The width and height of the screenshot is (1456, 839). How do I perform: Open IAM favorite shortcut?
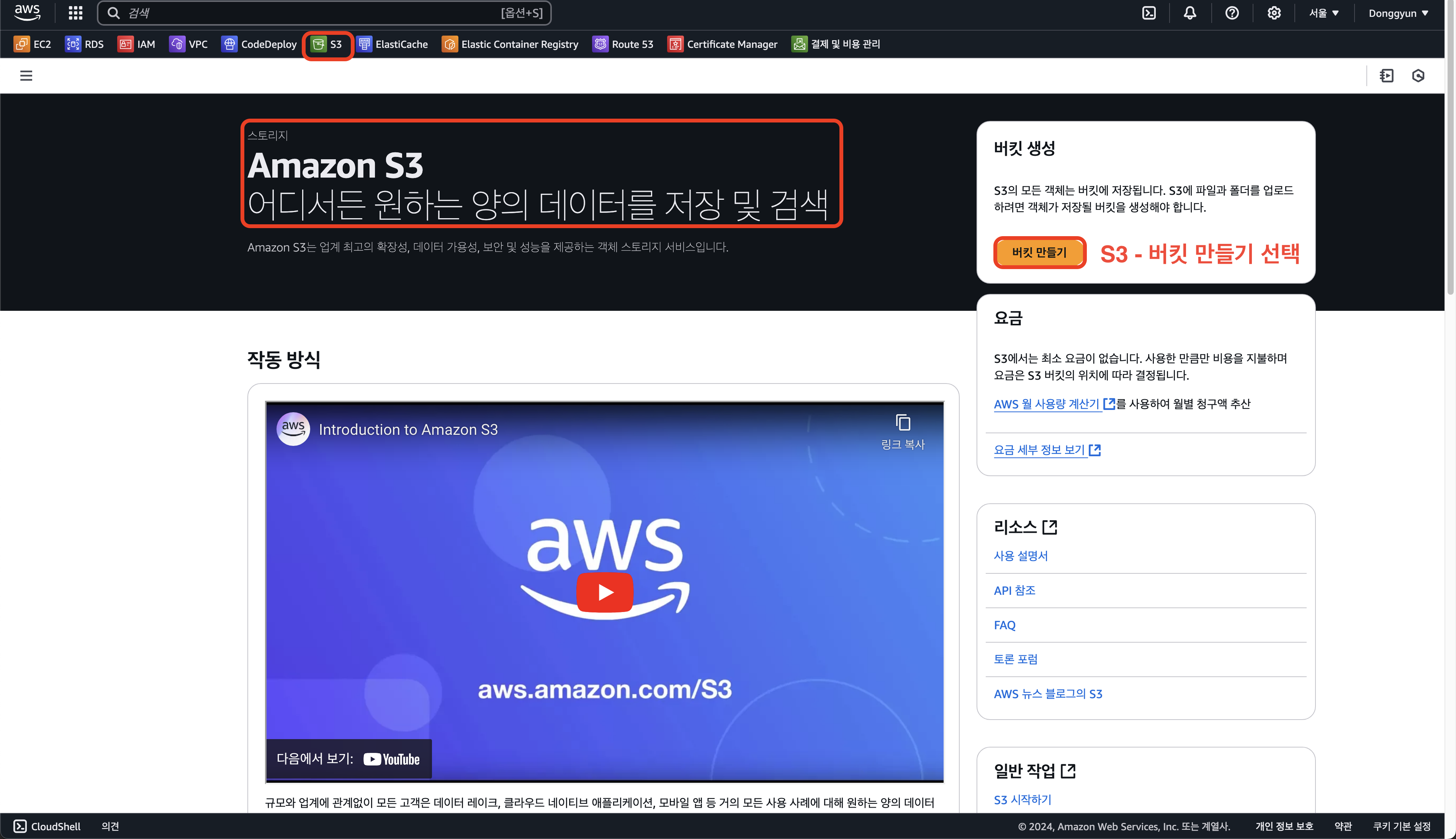click(137, 44)
